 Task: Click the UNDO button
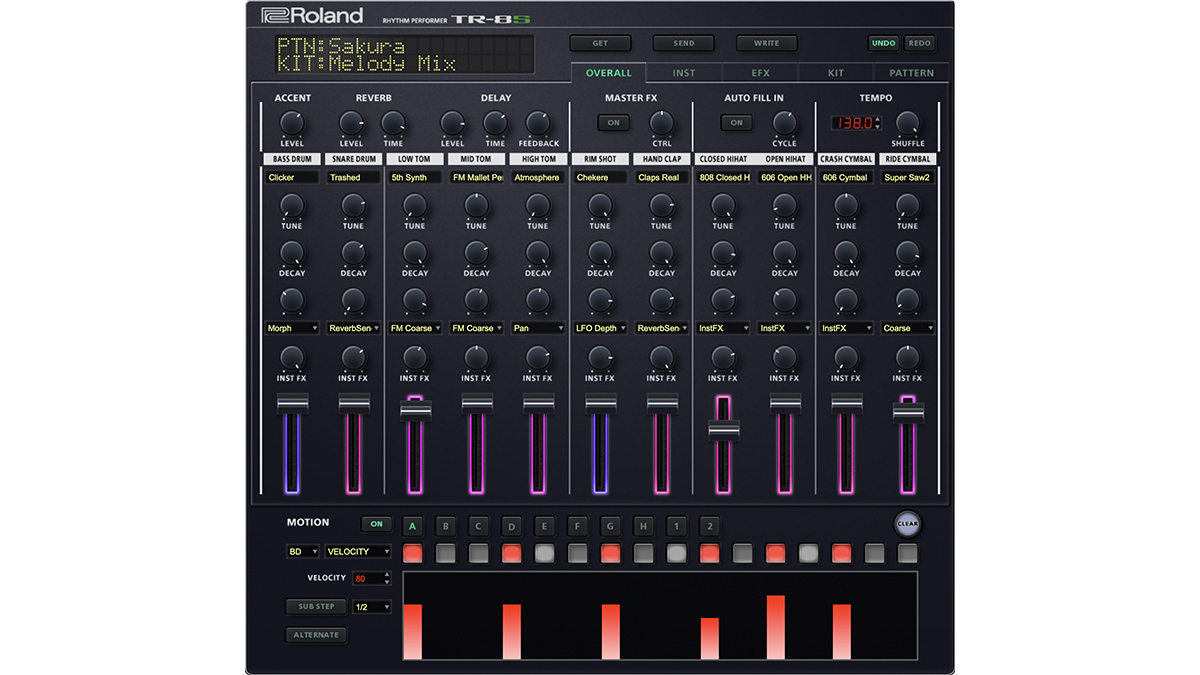[x=883, y=43]
